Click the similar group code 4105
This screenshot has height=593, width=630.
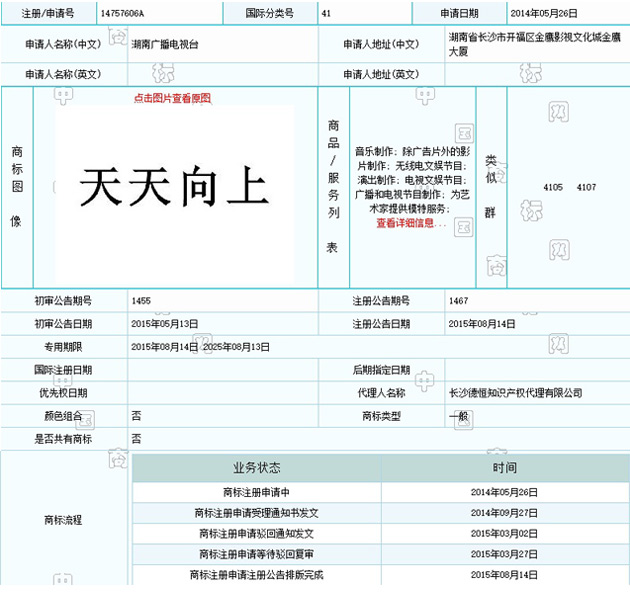click(553, 187)
